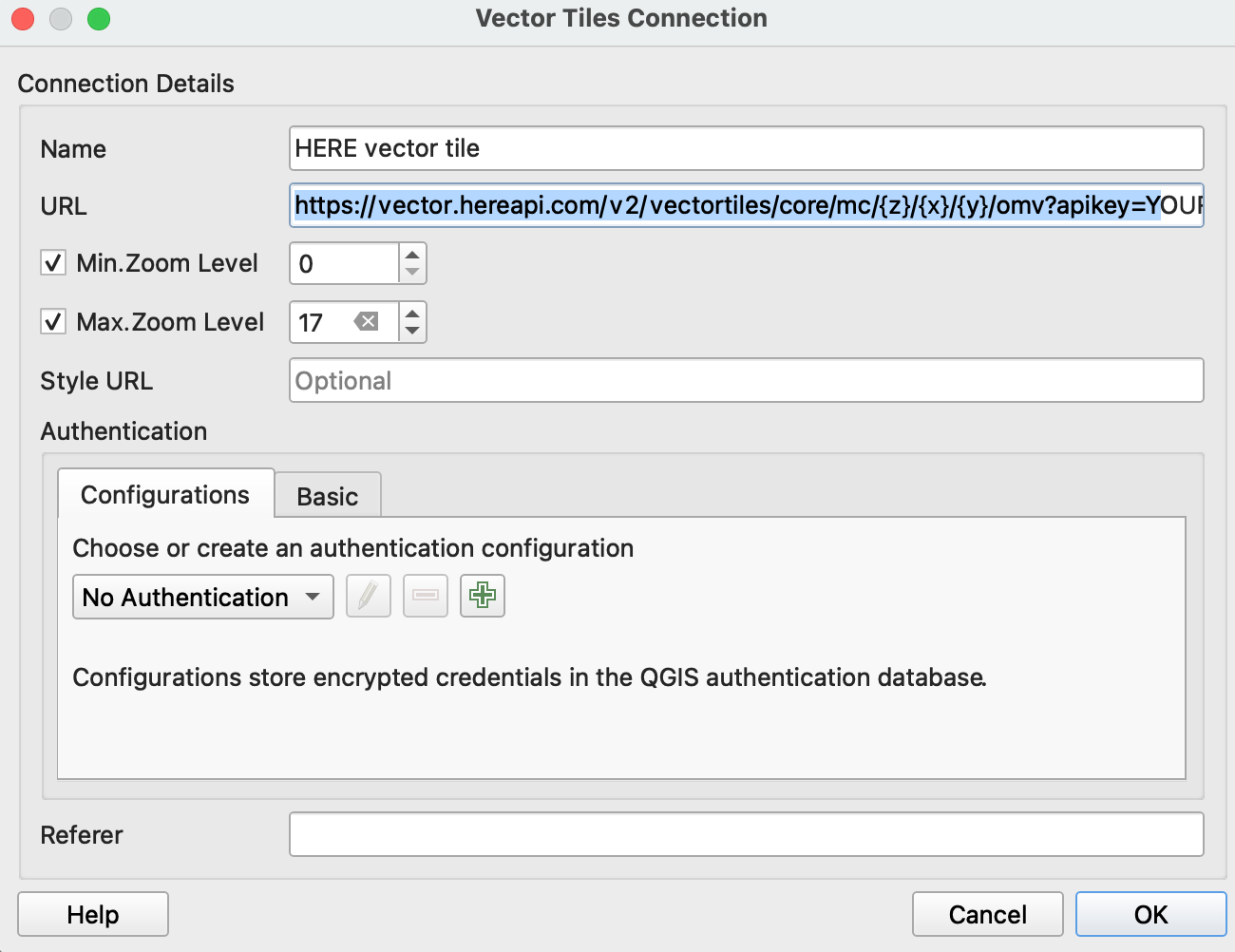Click the Max Zoom Level value 17
This screenshot has height=952, width=1235.
pyautogui.click(x=311, y=323)
